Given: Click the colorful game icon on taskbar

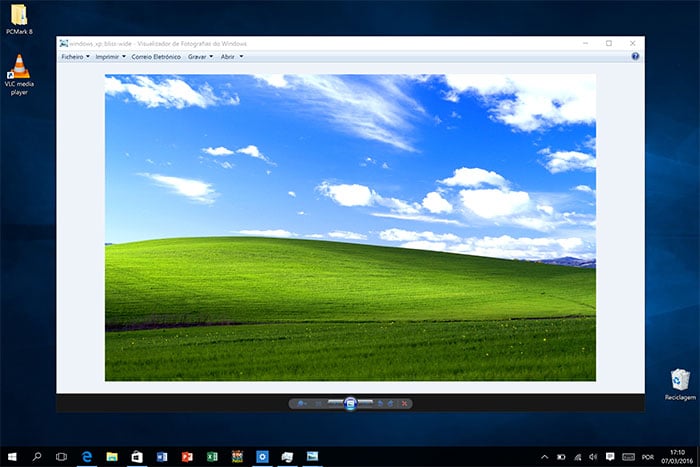Looking at the screenshot, I should [237, 456].
